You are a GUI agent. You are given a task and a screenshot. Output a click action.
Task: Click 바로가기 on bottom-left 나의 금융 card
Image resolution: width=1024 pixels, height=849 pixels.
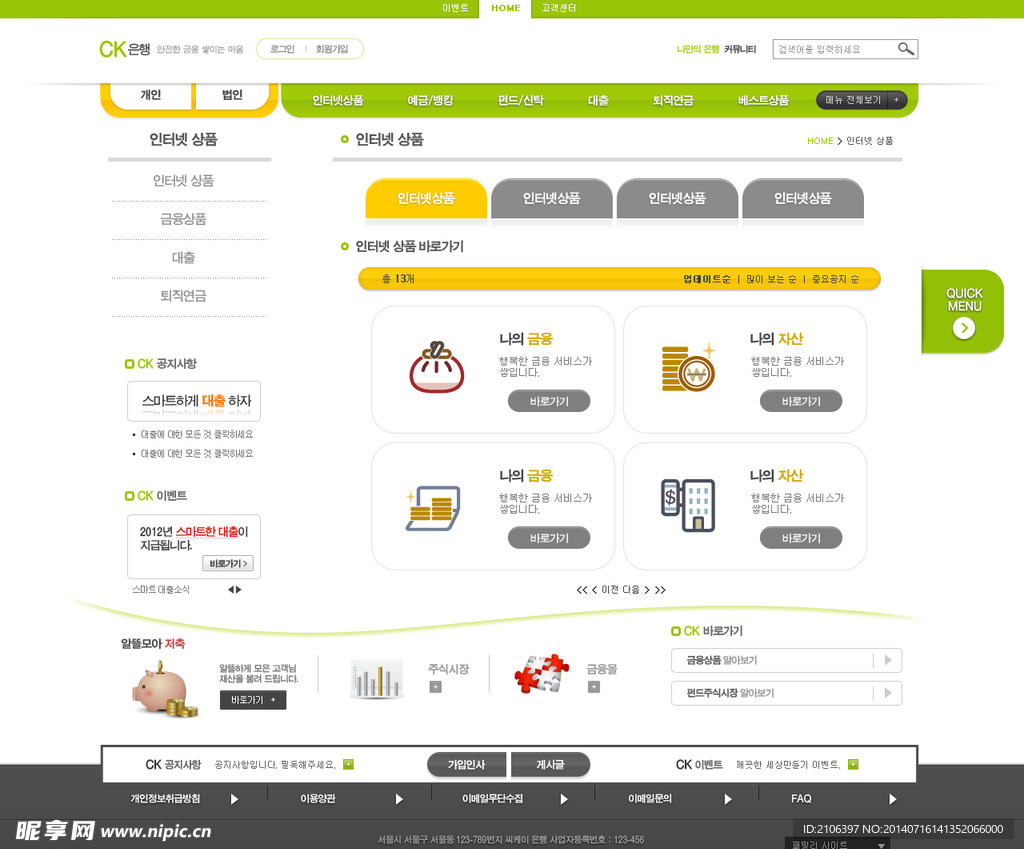pos(549,537)
